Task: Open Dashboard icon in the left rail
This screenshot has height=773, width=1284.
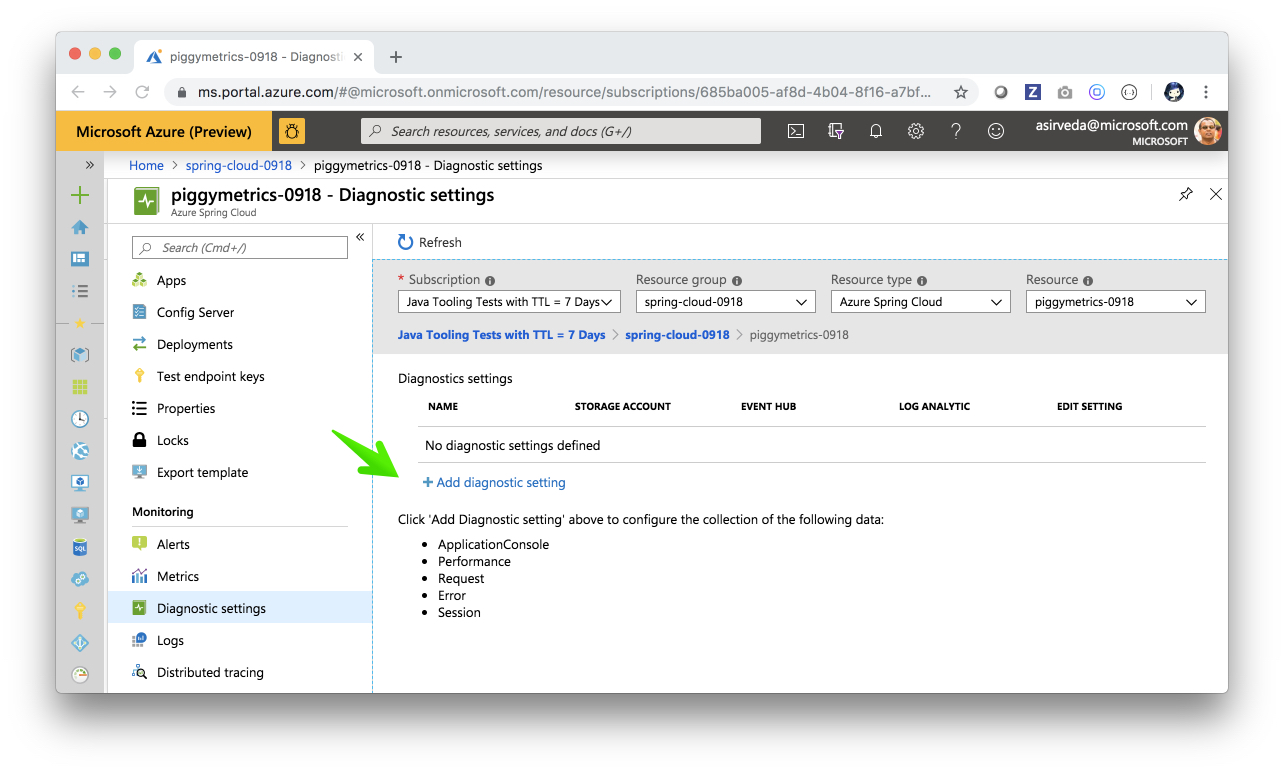Action: click(x=80, y=259)
